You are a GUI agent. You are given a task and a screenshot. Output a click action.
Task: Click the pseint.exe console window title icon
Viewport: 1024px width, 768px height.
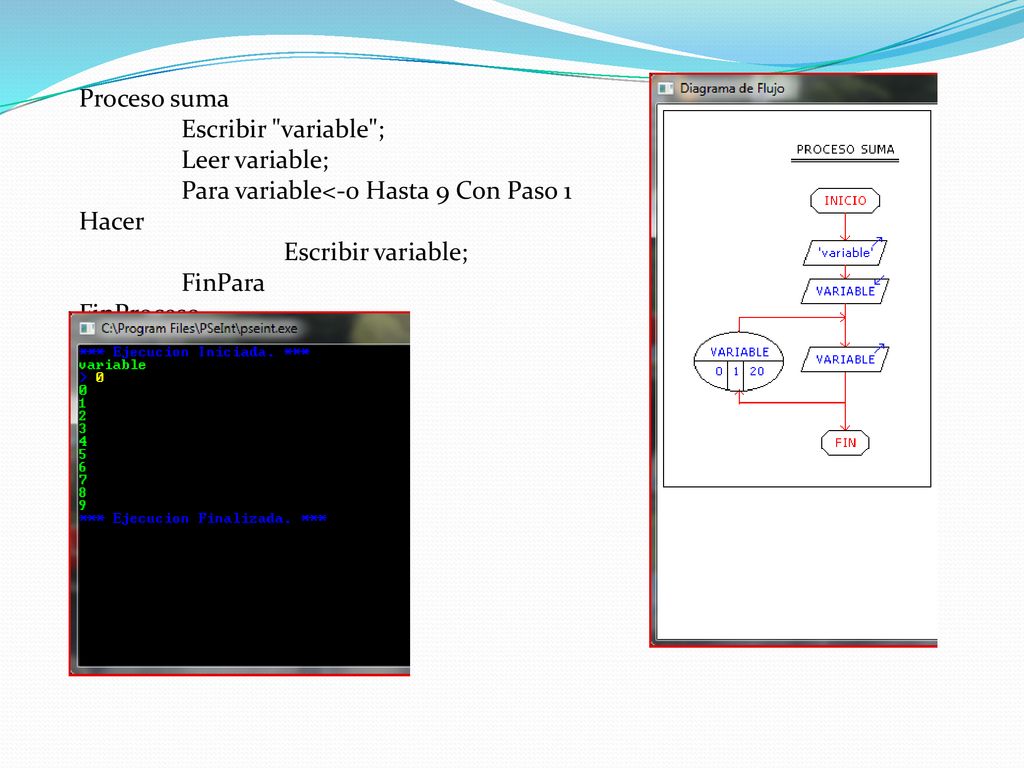(x=87, y=328)
